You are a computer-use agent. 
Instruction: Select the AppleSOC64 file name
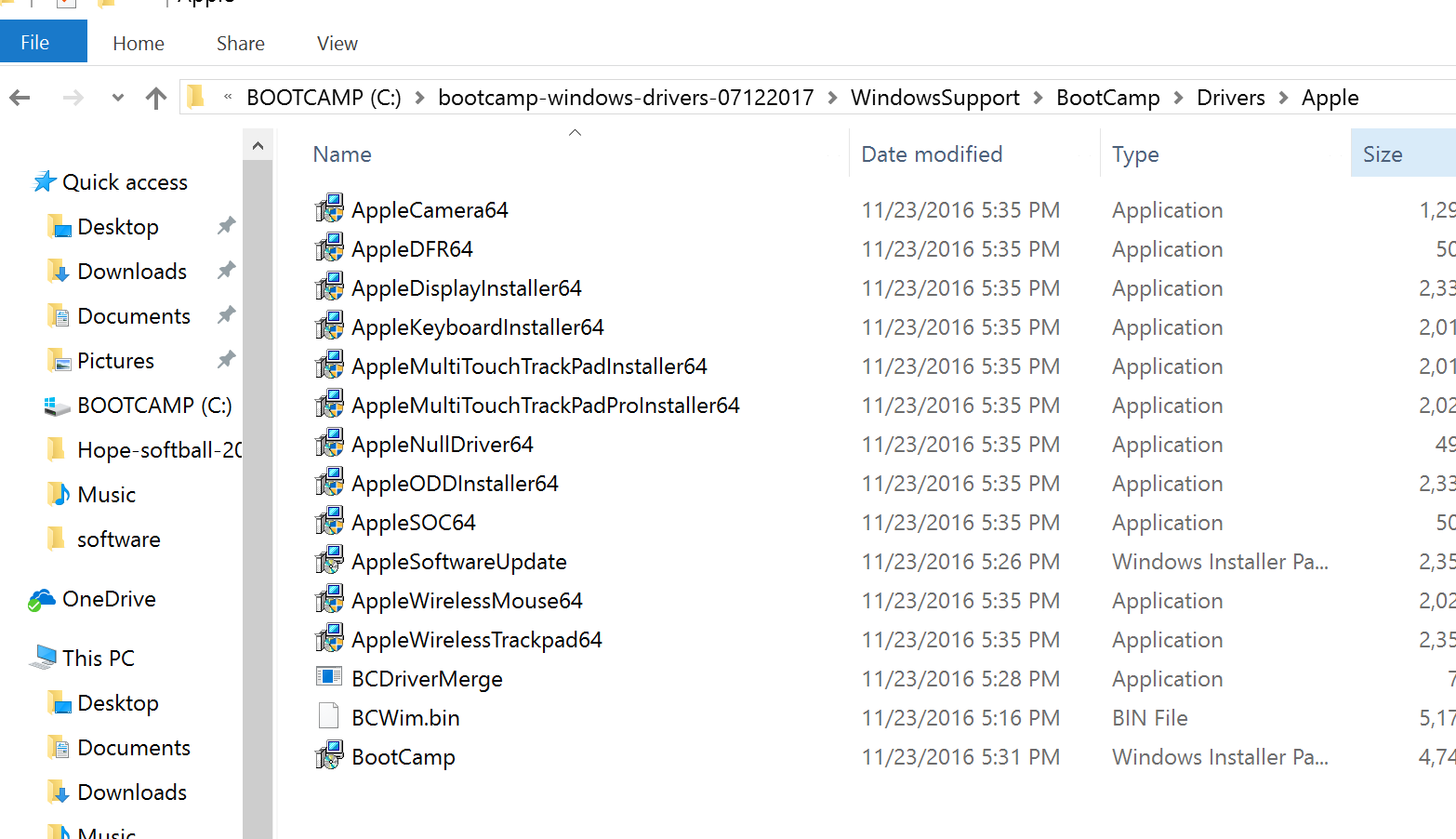click(414, 523)
